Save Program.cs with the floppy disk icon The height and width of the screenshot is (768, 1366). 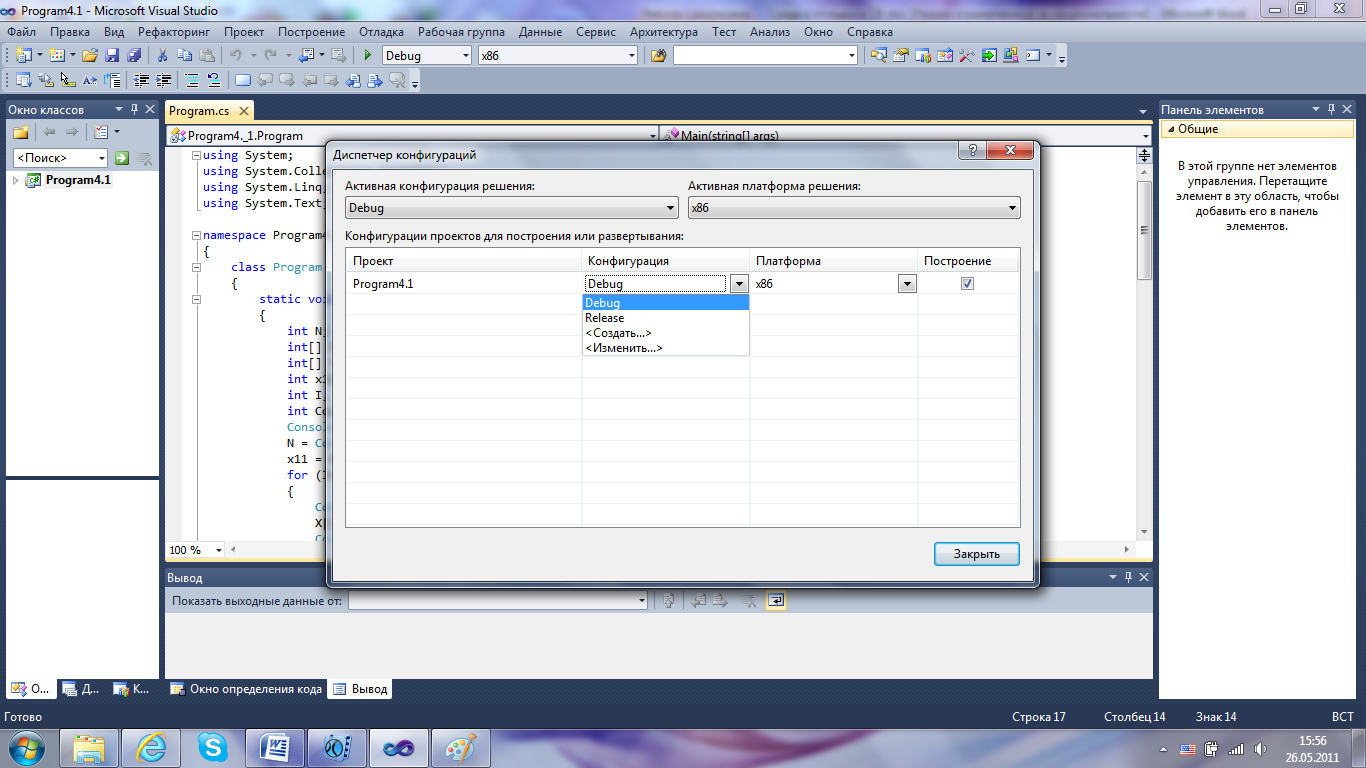(111, 55)
